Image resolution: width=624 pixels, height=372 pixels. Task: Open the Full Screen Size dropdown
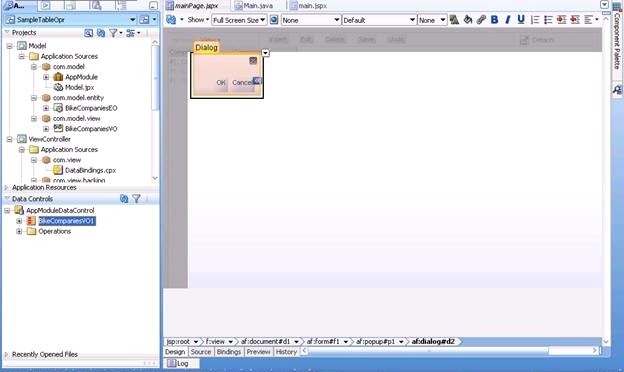pyautogui.click(x=239, y=20)
